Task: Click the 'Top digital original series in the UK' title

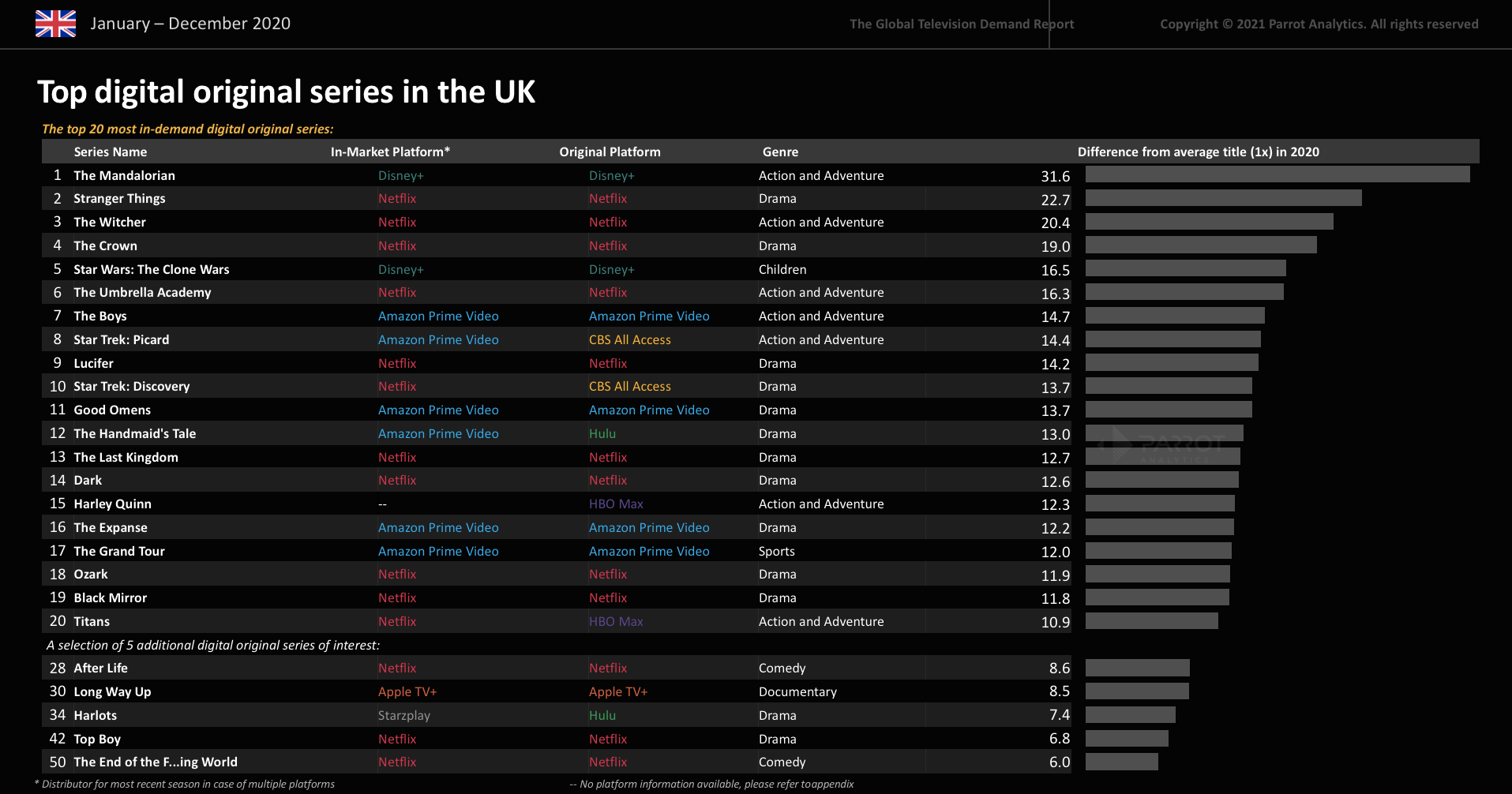Action: 287,92
